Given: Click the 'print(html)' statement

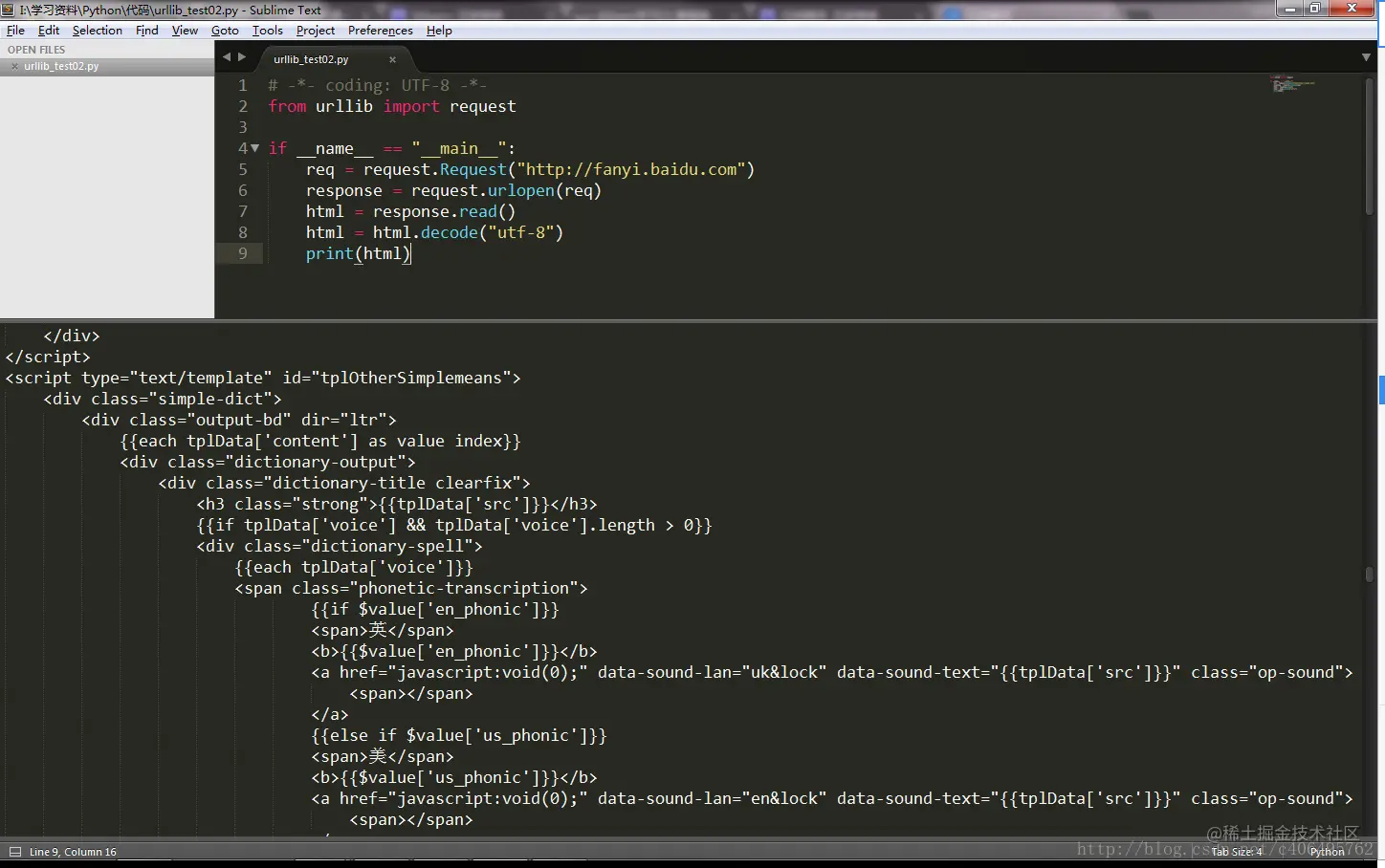Looking at the screenshot, I should point(359,253).
